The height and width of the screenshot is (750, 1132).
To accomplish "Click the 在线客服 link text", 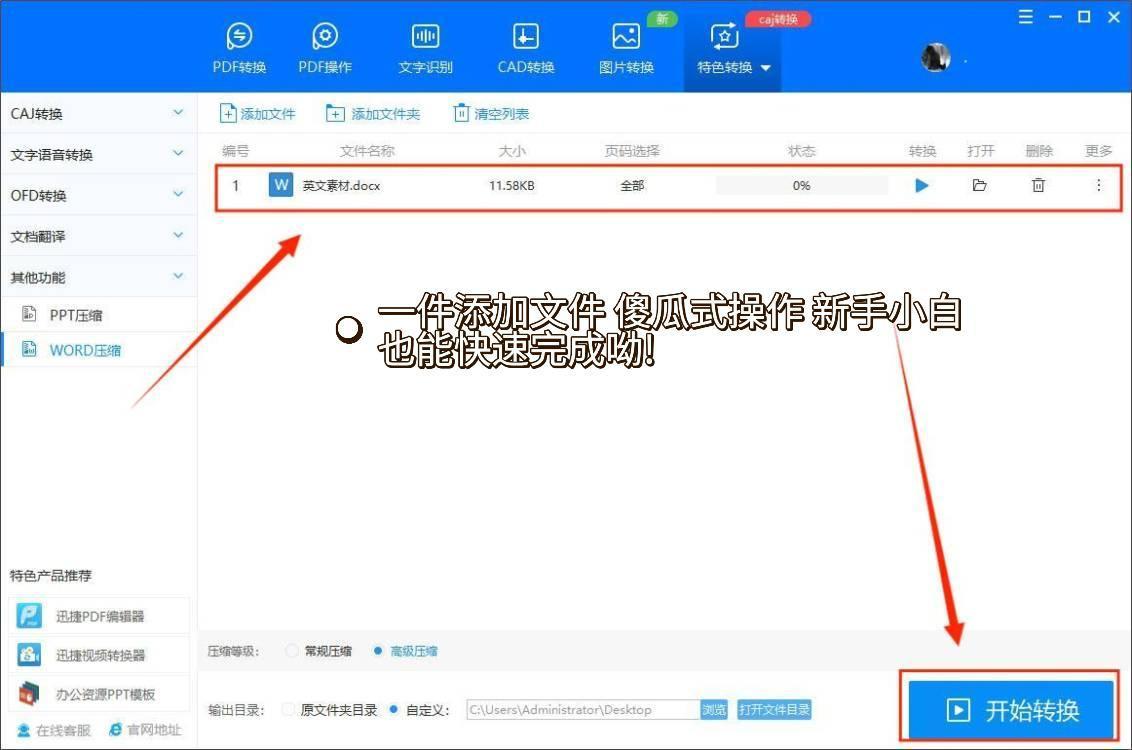I will click(64, 731).
